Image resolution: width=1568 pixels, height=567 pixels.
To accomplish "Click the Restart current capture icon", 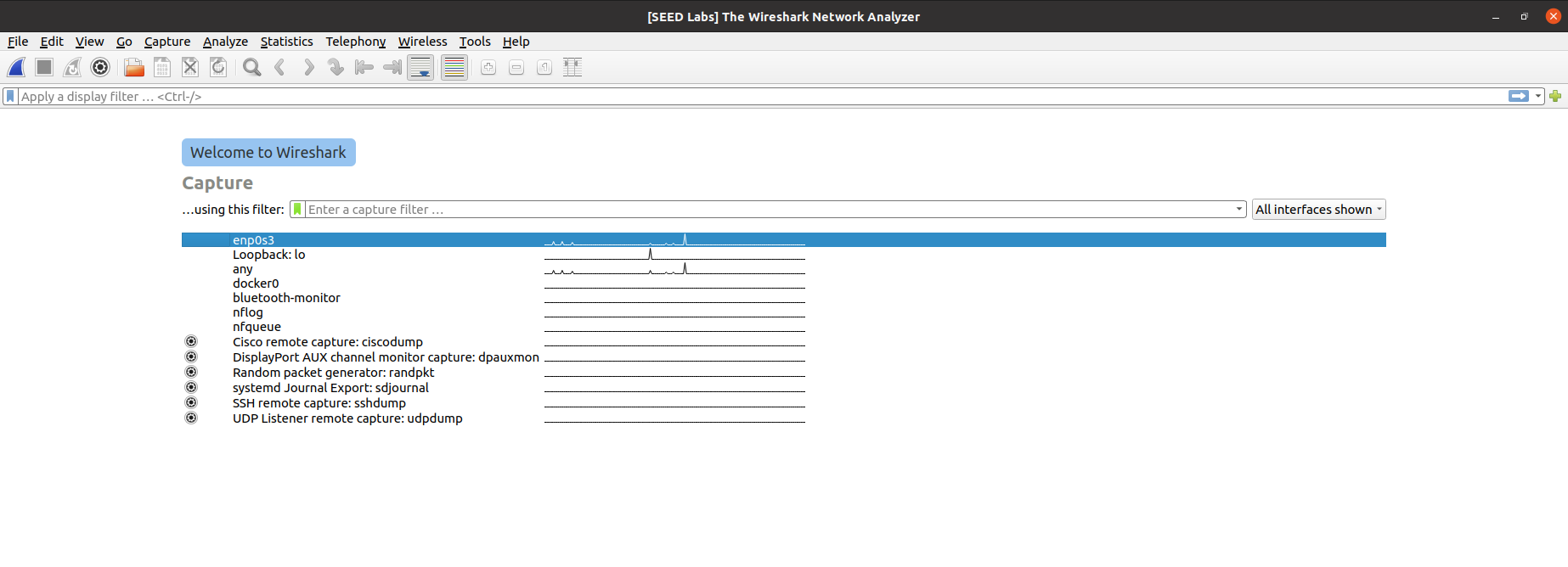I will point(72,67).
